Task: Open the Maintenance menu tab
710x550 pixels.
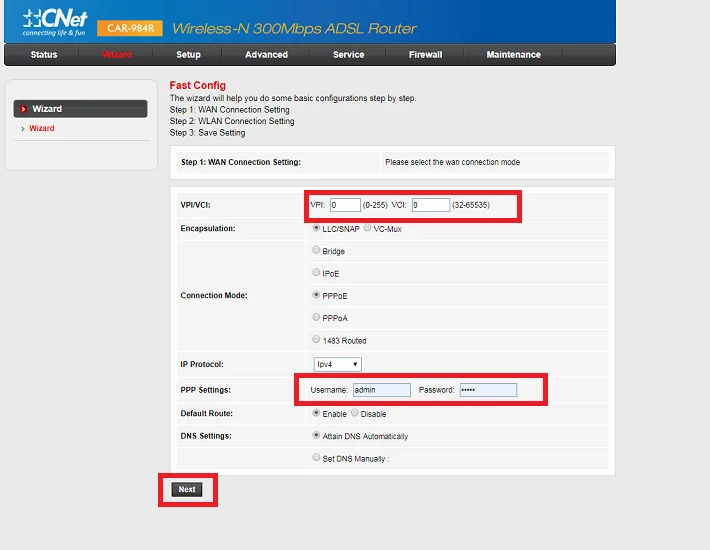Action: tap(513, 55)
